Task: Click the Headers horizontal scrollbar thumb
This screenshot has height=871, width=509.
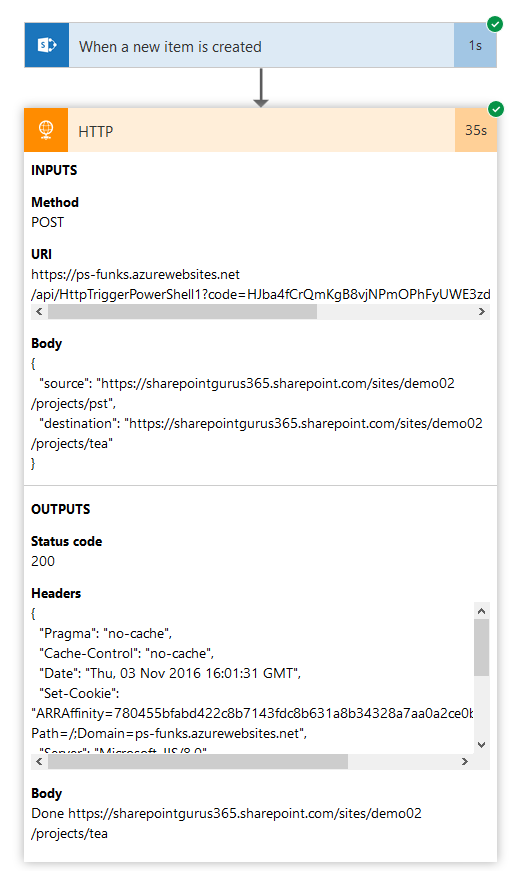Action: pyautogui.click(x=198, y=762)
